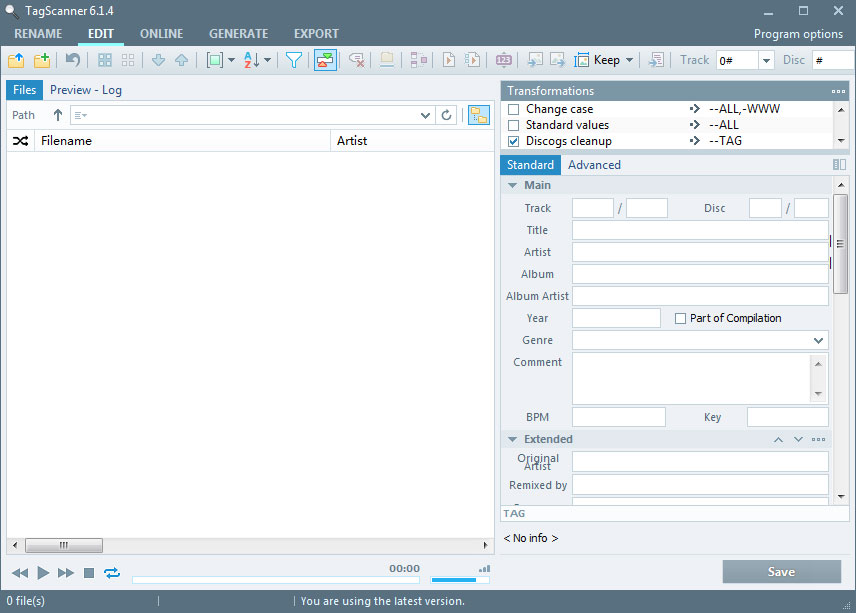Collapse the Main section
856x613 pixels.
click(x=513, y=185)
